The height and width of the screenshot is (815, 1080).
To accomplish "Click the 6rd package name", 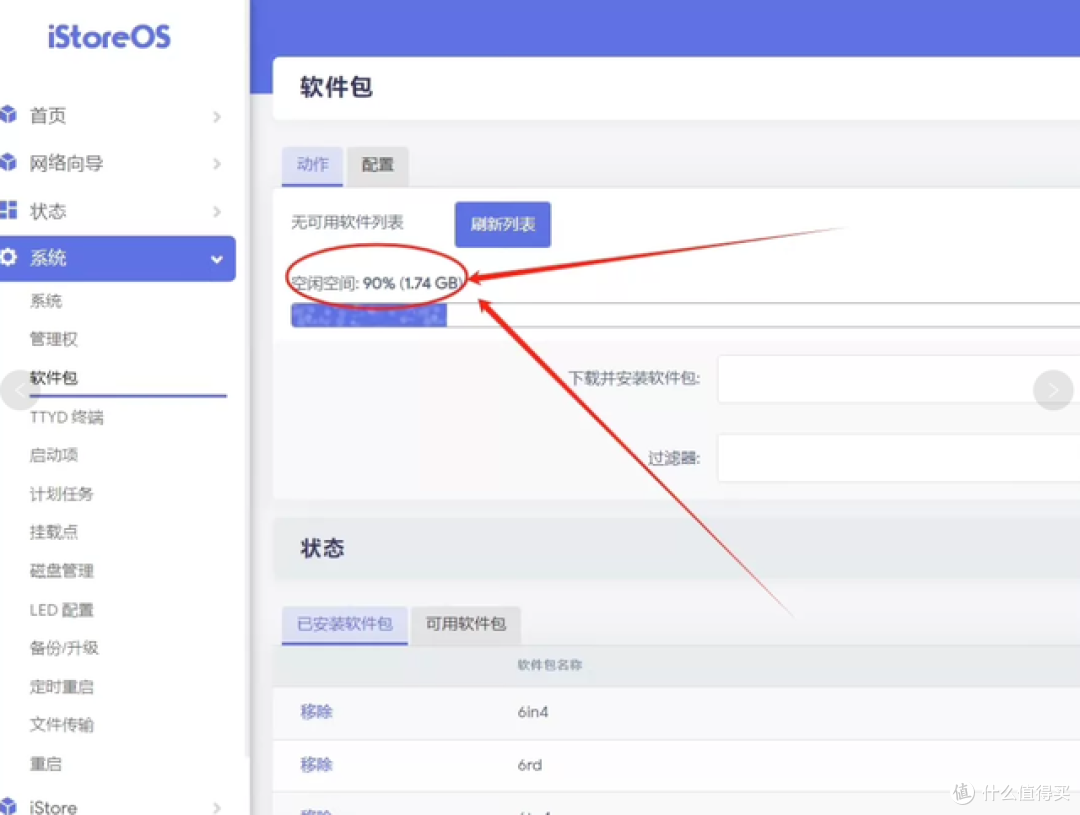I will (x=530, y=765).
